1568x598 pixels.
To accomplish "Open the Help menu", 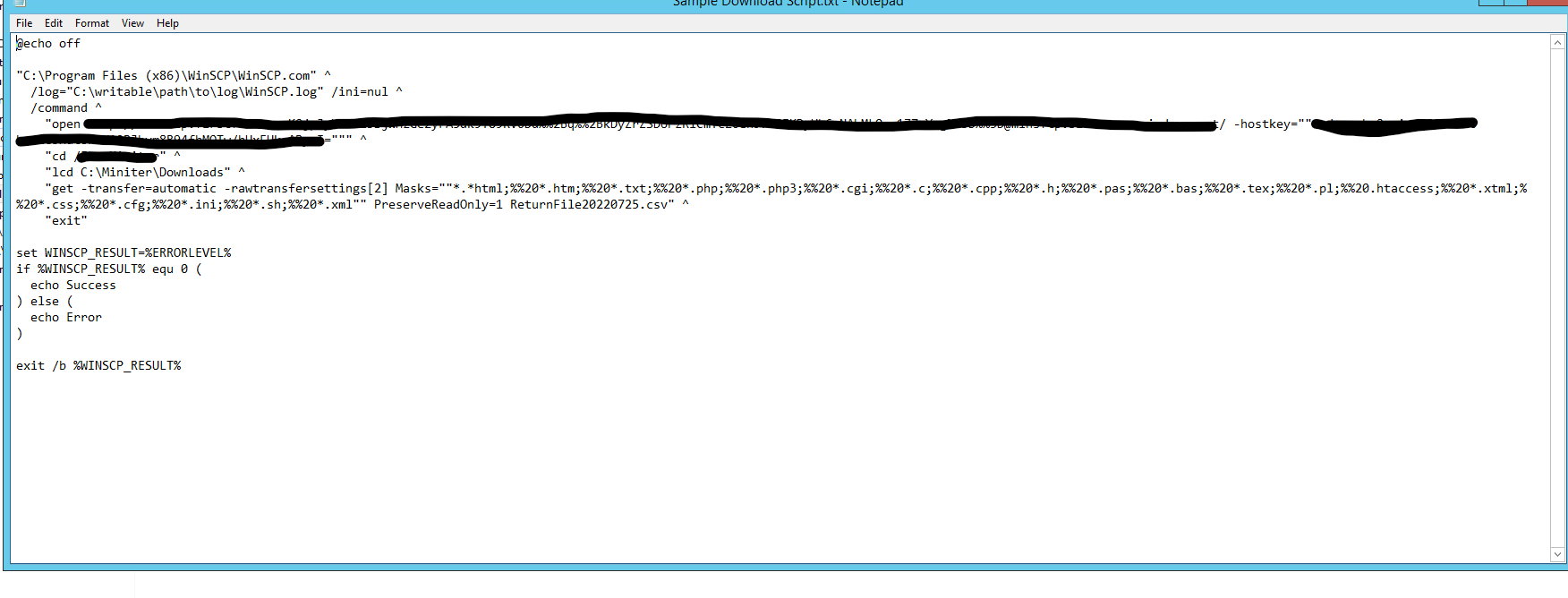I will click(167, 23).
